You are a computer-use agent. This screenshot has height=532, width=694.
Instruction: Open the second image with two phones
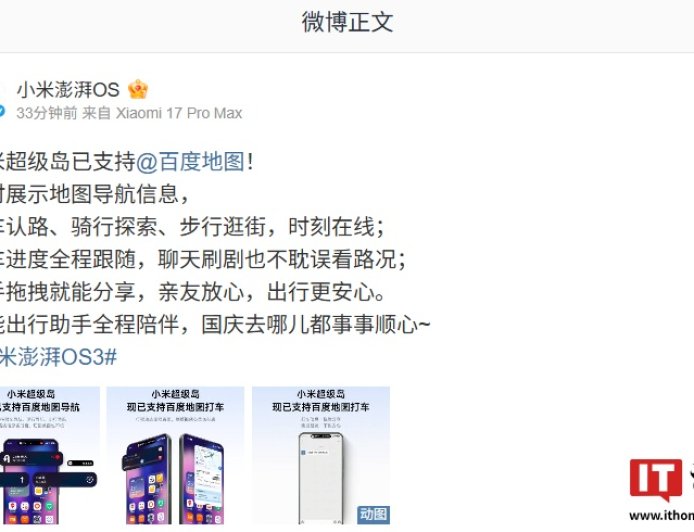175,455
